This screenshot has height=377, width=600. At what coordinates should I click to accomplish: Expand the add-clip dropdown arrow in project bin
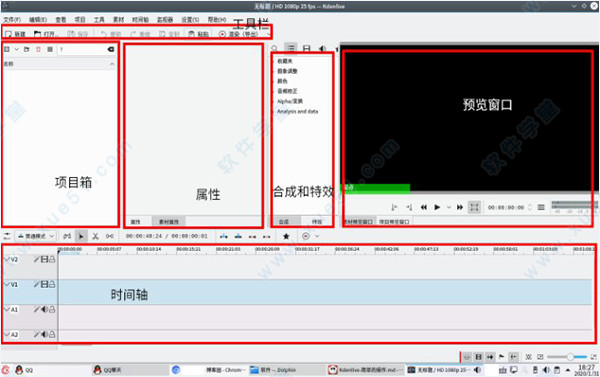point(16,49)
